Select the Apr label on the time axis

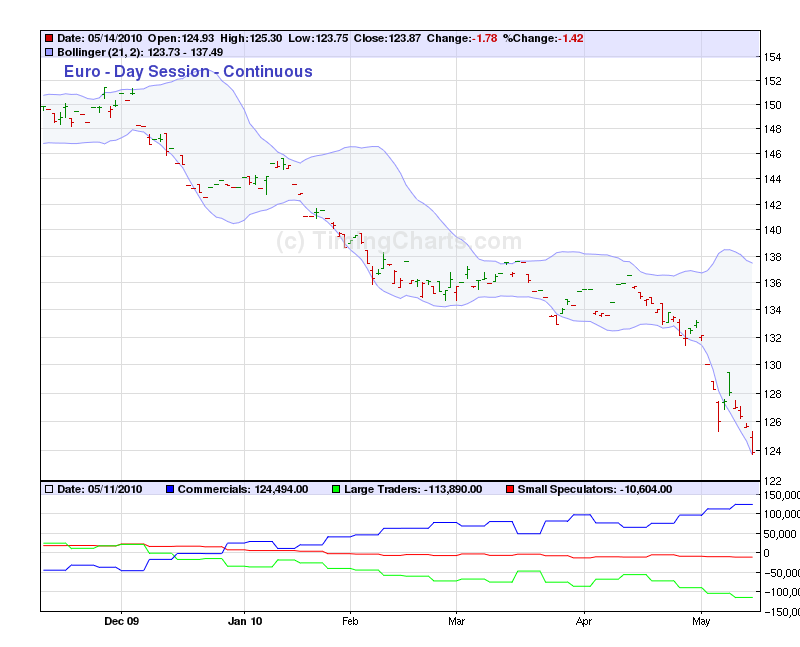(x=583, y=621)
